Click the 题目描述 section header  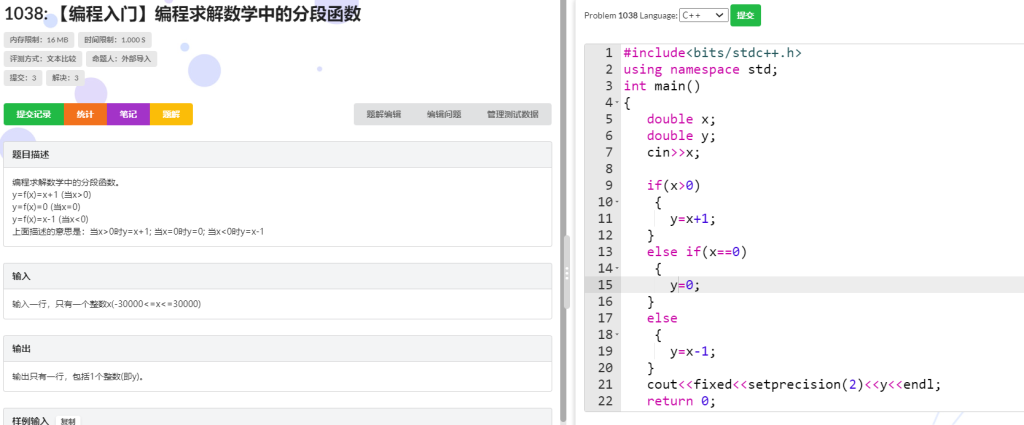278,155
